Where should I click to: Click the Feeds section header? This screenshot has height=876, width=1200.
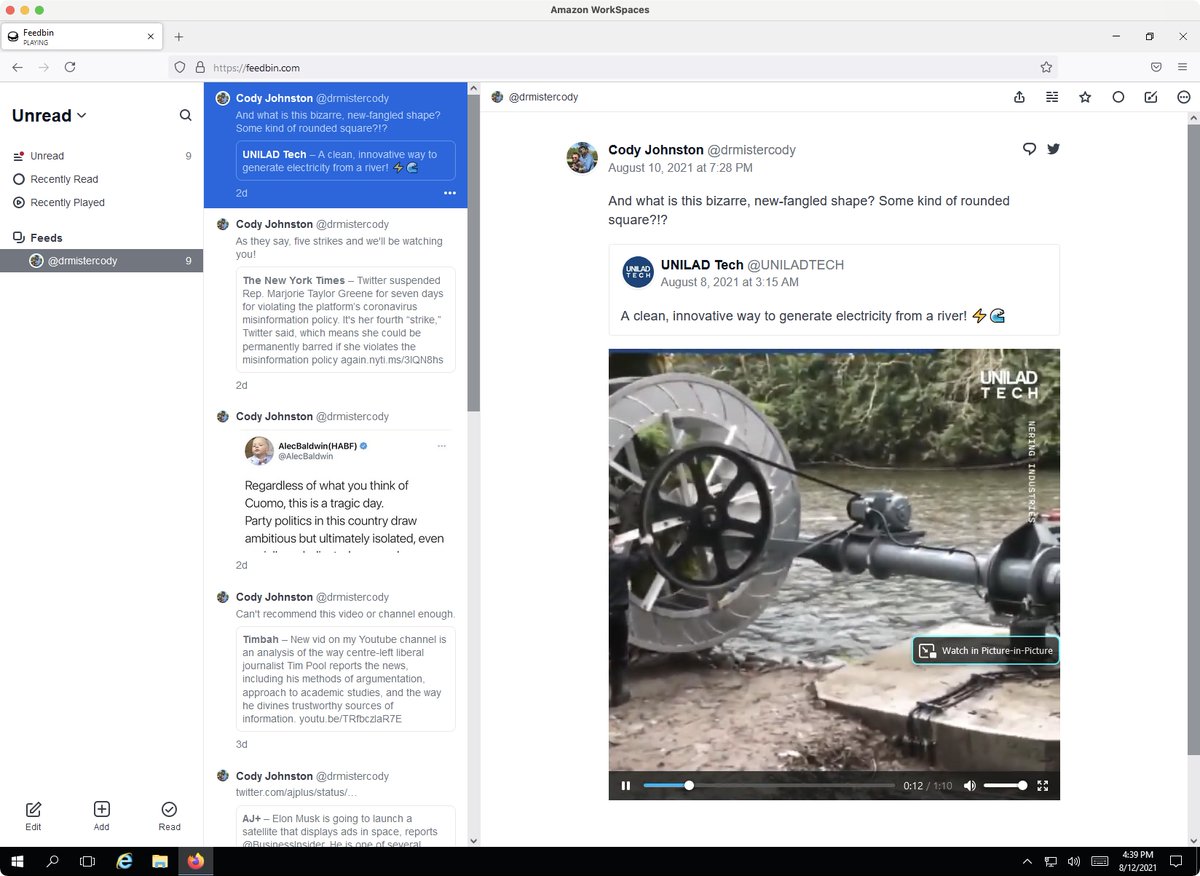pos(46,238)
